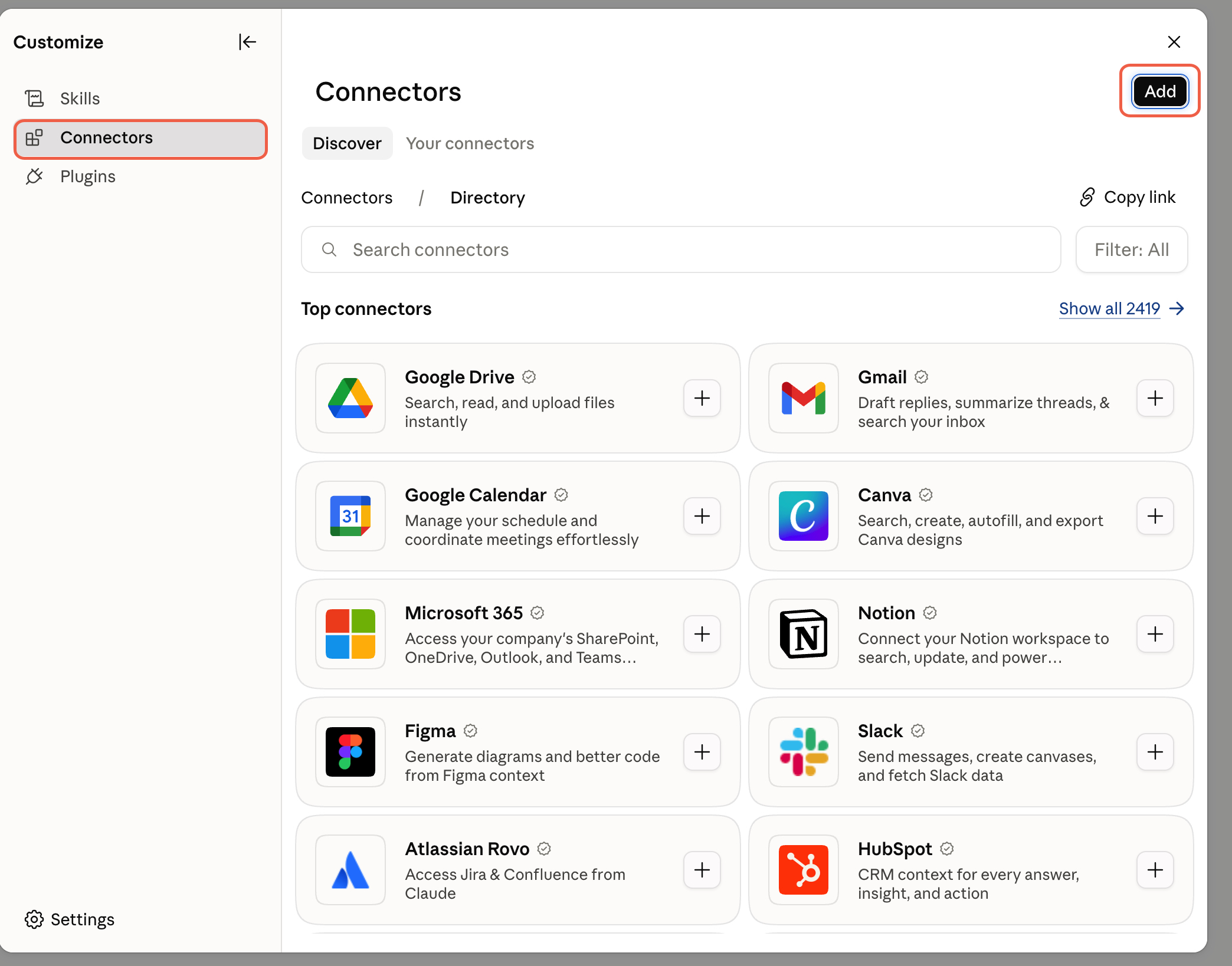The image size is (1232, 966).
Task: Click the Microsoft 365 logo
Action: tap(350, 634)
